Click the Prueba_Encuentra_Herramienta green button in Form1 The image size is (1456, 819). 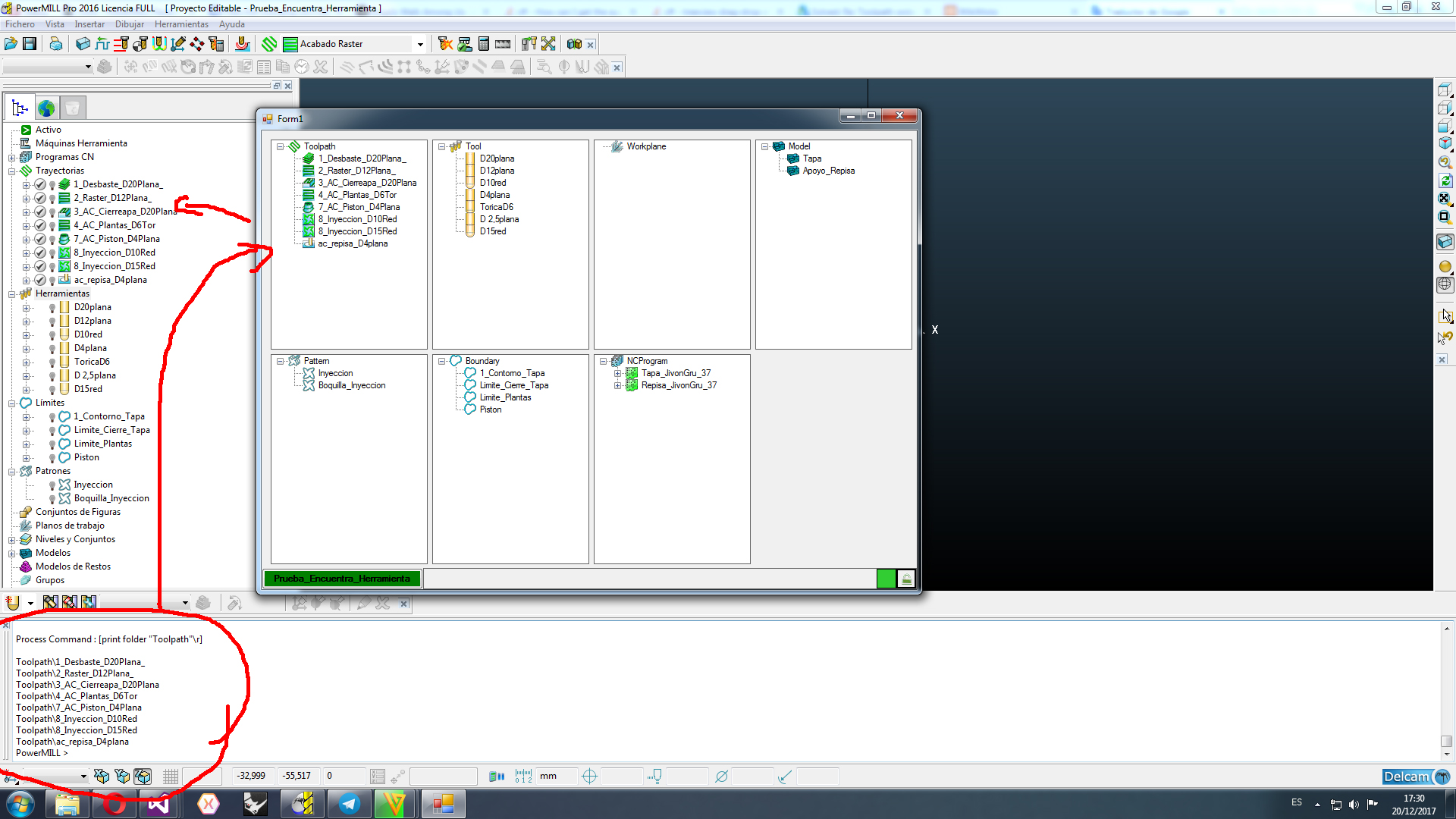coord(342,579)
